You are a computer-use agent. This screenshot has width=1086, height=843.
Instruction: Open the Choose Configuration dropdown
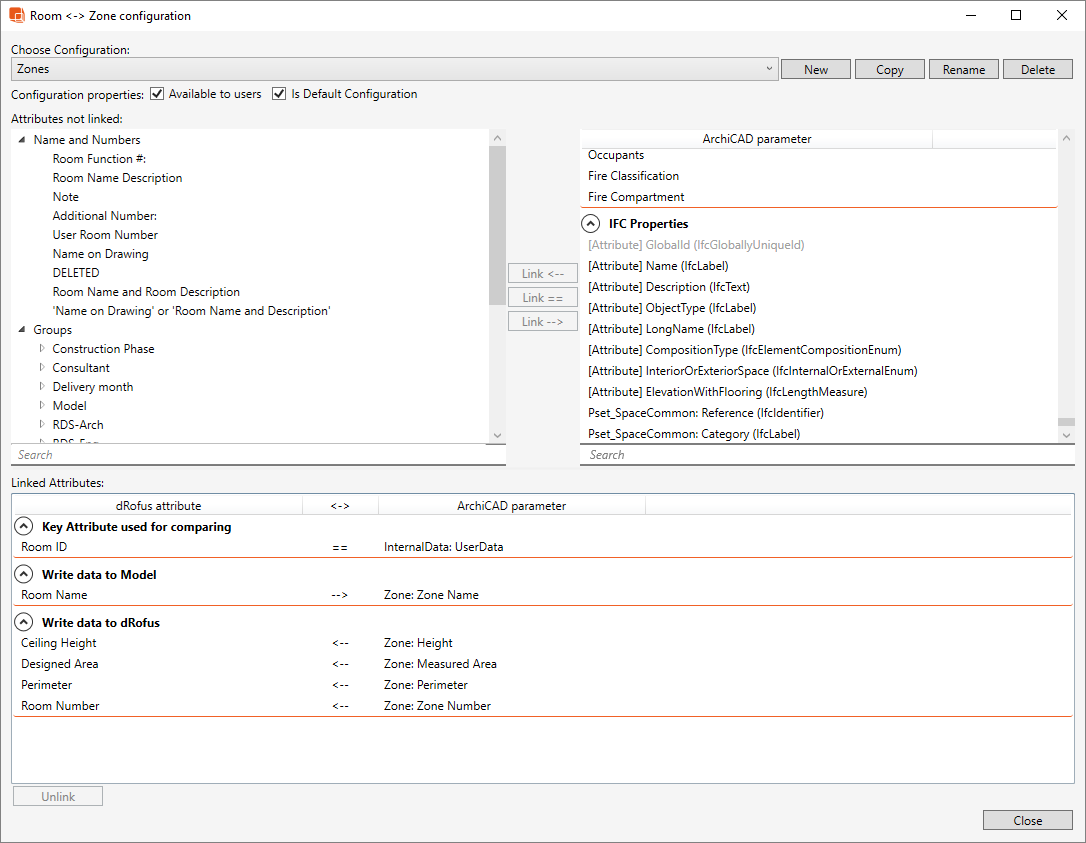(x=768, y=69)
